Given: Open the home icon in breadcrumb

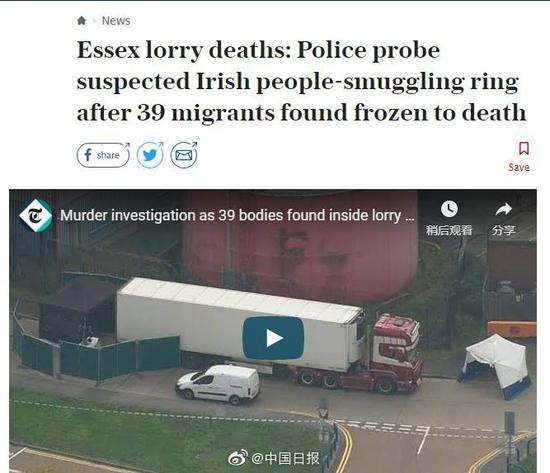Looking at the screenshot, I should [x=81, y=21].
